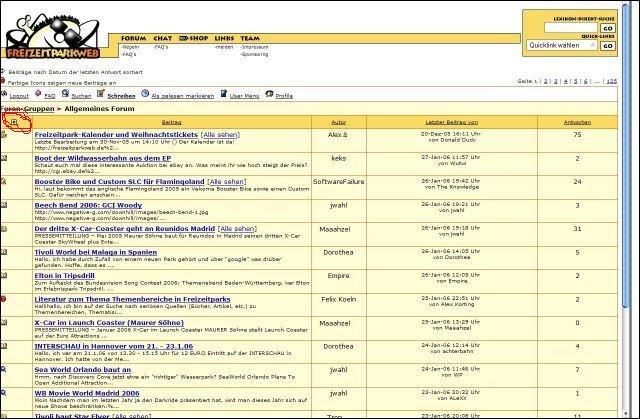Open the TEAM menu
Image resolution: width=640 pixels, height=419 pixels.
click(250, 38)
